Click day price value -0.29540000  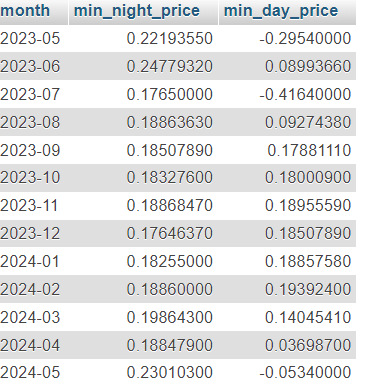(305, 38)
